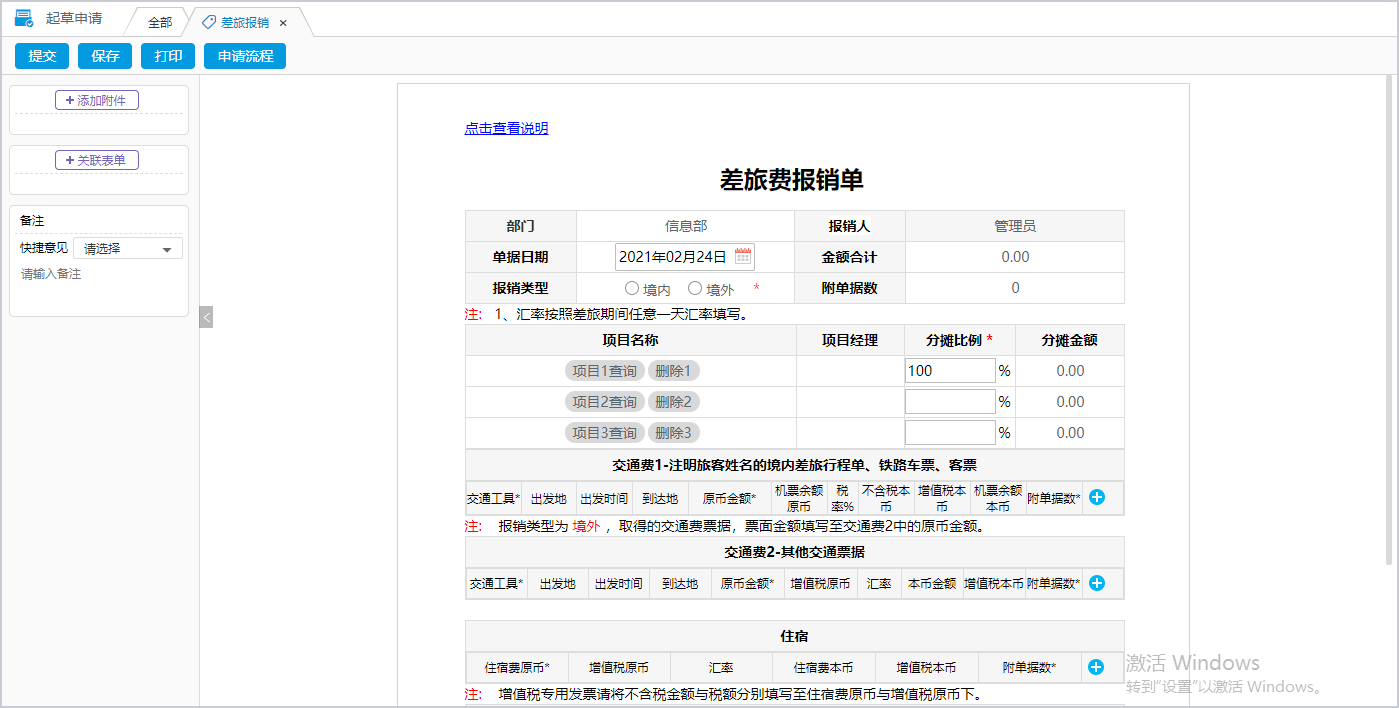Screen dimensions: 1399x708
Task: Click the 起草申请 application icon top-left
Action: coord(23,17)
